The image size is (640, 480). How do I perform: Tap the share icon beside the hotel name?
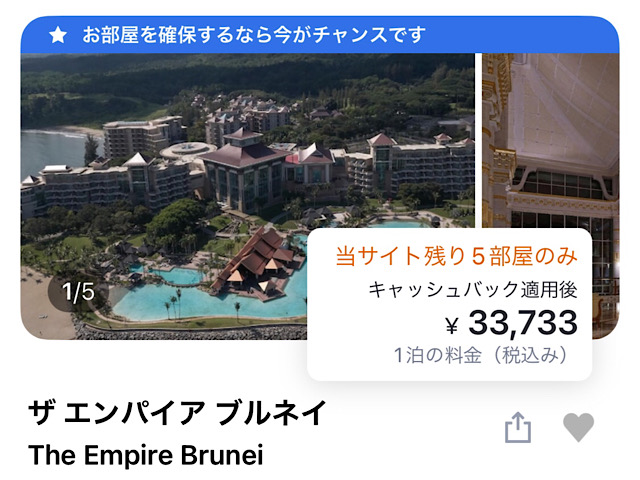(x=518, y=427)
